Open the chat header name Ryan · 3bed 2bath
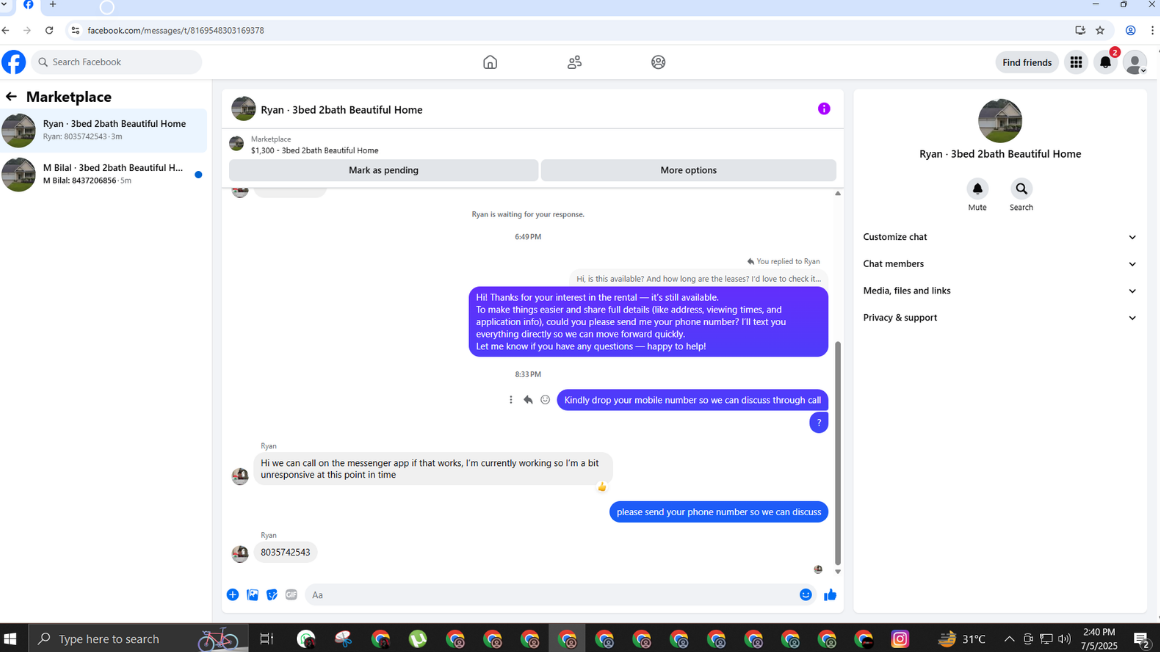 pos(341,110)
